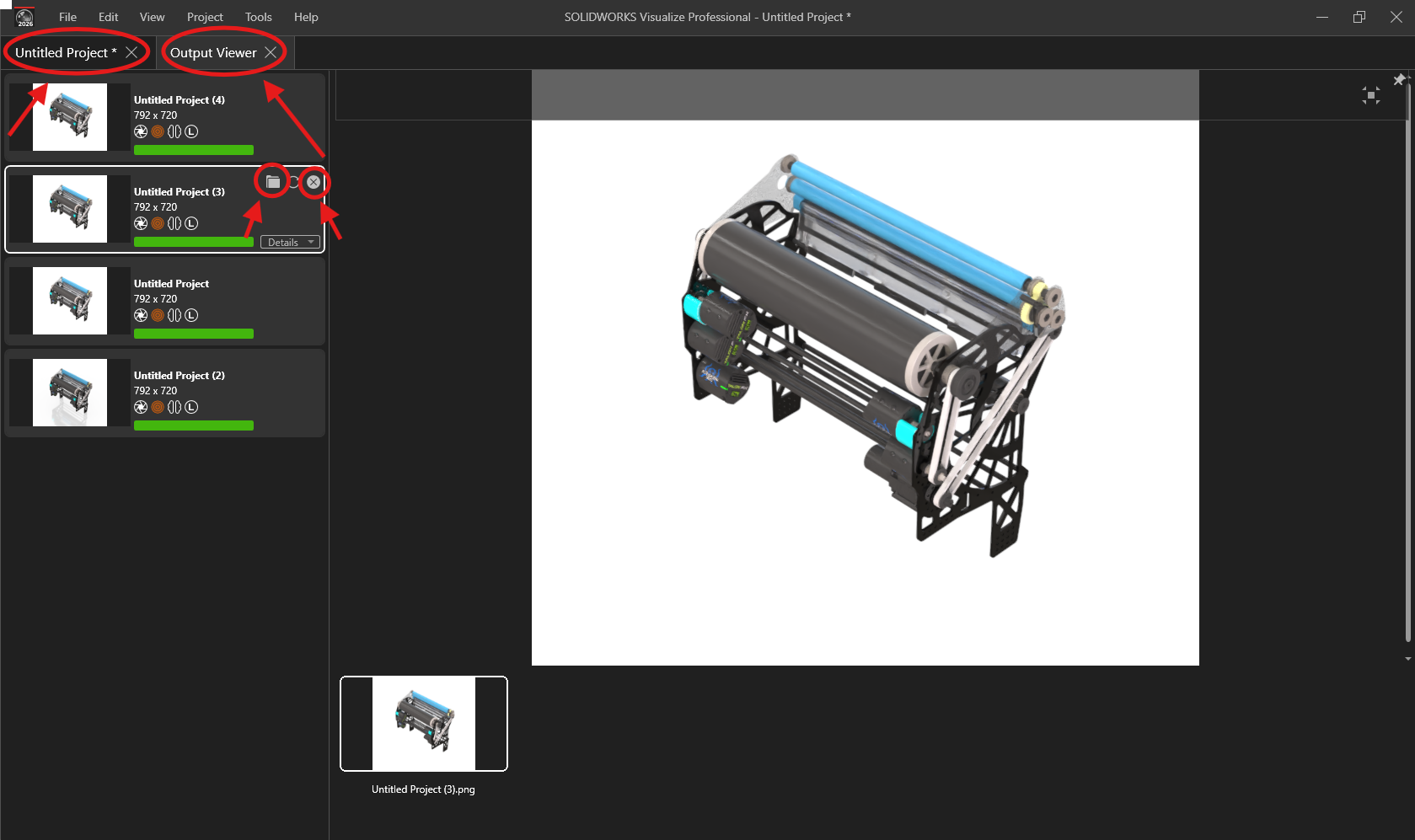Click the aperture icon on Untitled Project (2)

tap(141, 407)
